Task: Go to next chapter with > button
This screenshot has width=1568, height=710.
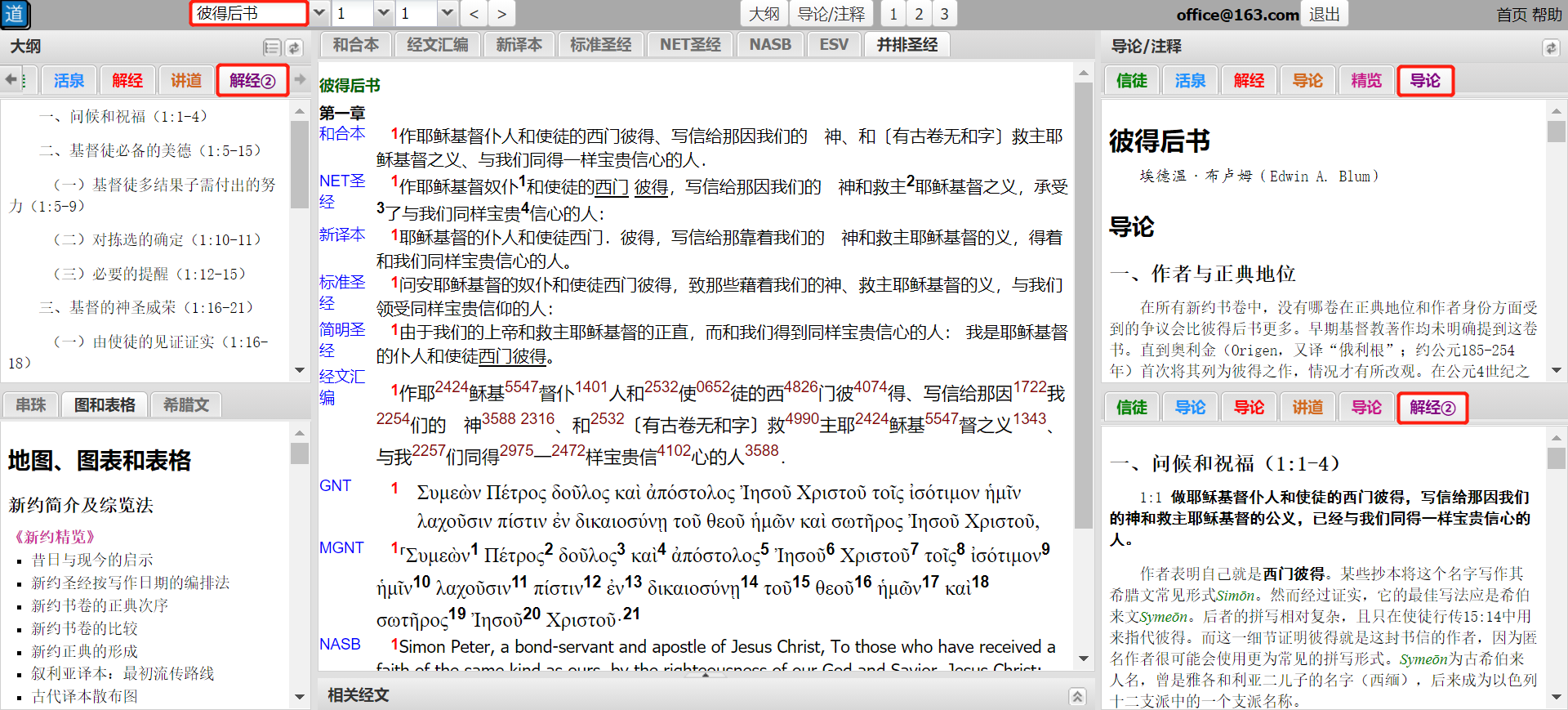Action: click(x=501, y=14)
